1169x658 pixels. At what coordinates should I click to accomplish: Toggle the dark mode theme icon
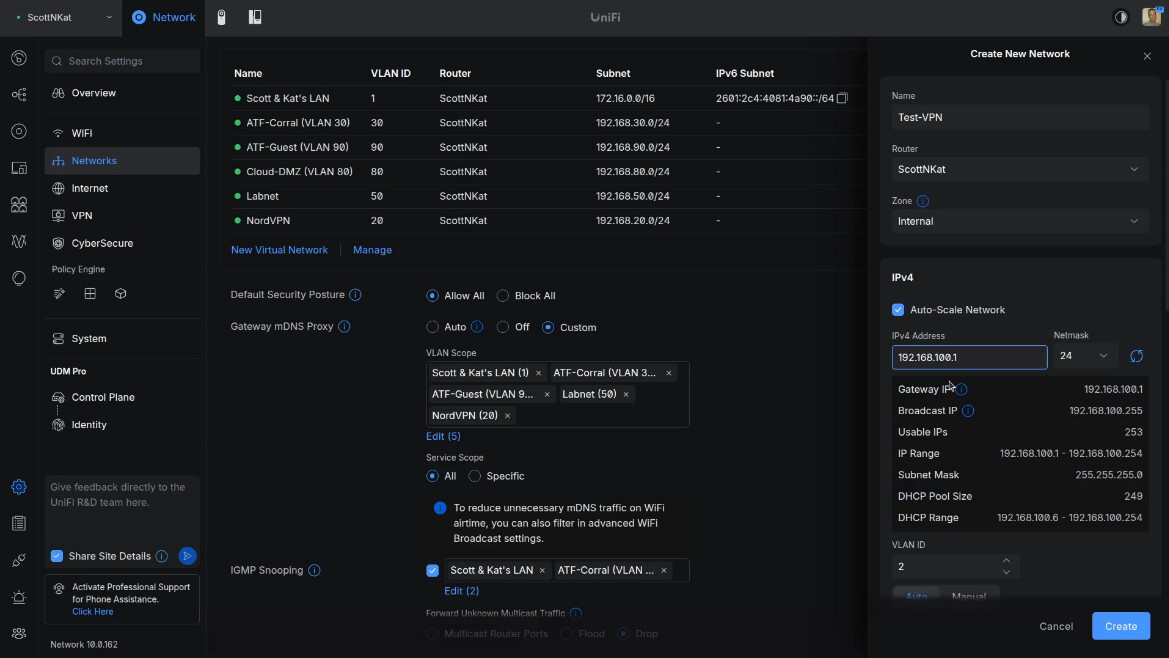coord(1120,17)
